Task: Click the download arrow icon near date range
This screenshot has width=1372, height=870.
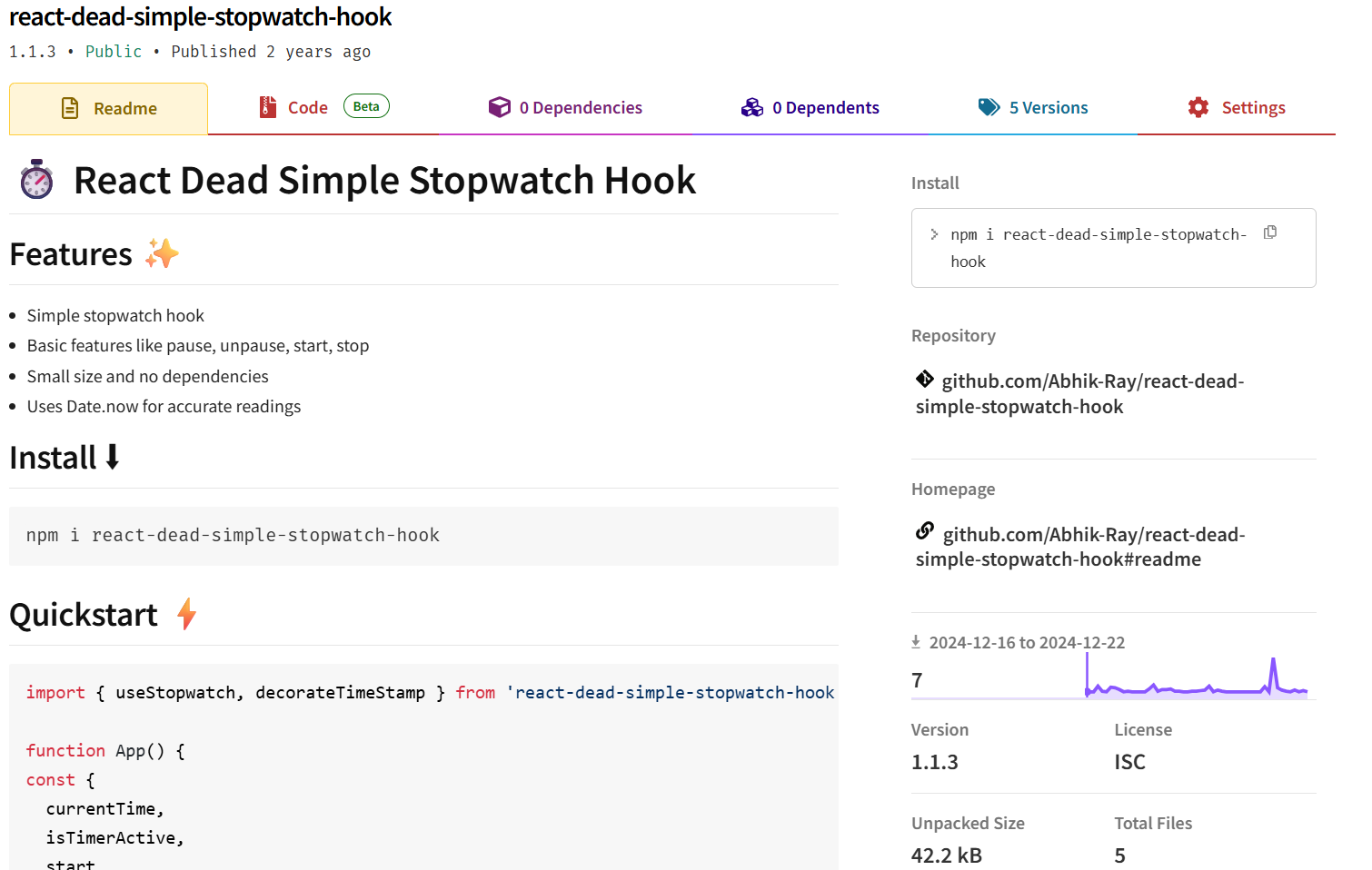Action: (x=915, y=641)
